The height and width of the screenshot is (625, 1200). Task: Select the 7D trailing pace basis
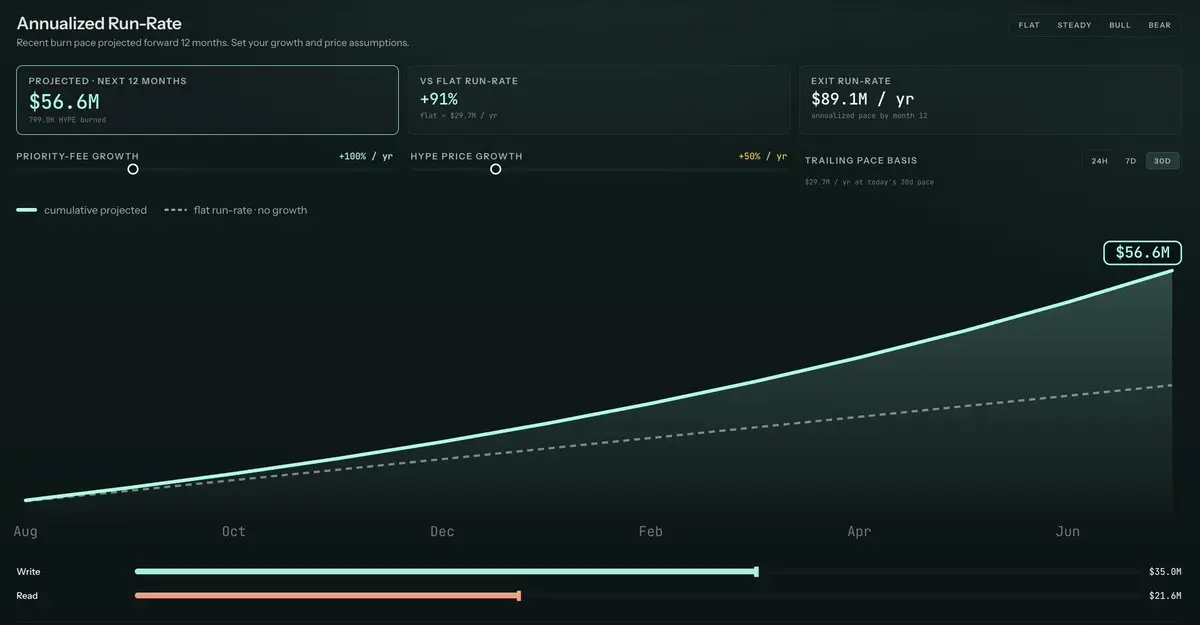tap(1131, 160)
